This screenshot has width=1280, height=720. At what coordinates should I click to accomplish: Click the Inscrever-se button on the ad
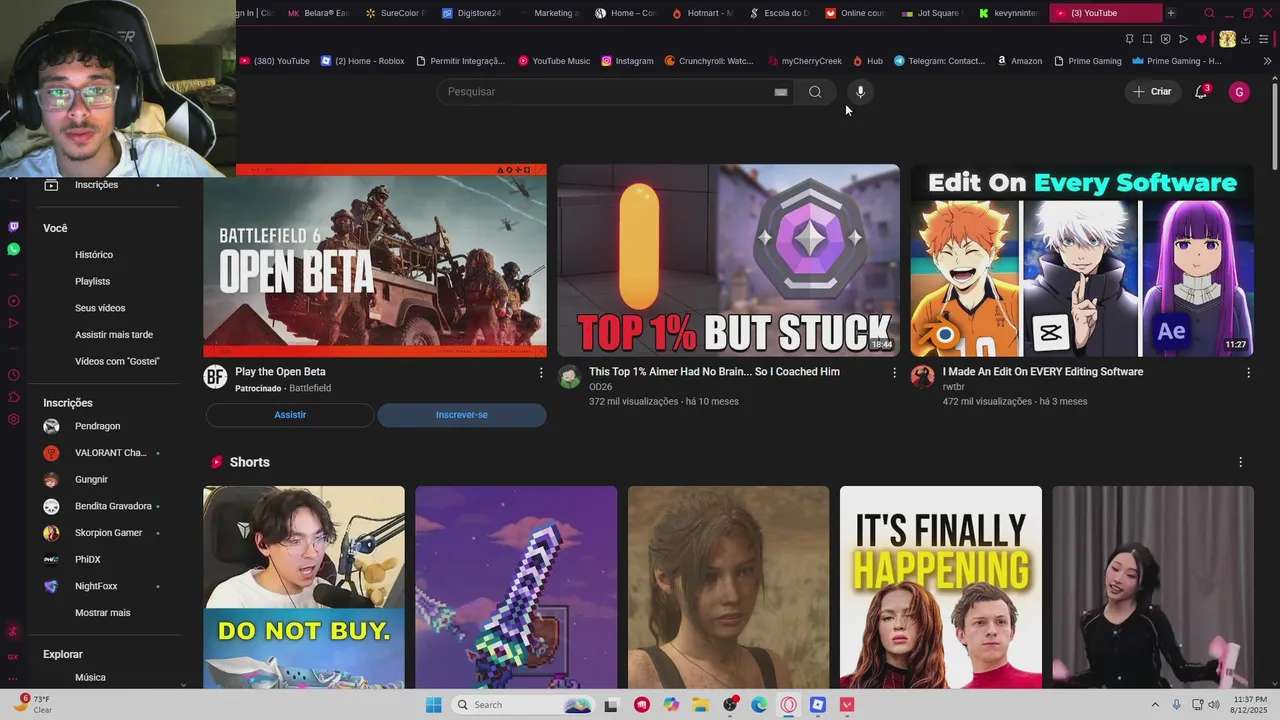coord(462,415)
